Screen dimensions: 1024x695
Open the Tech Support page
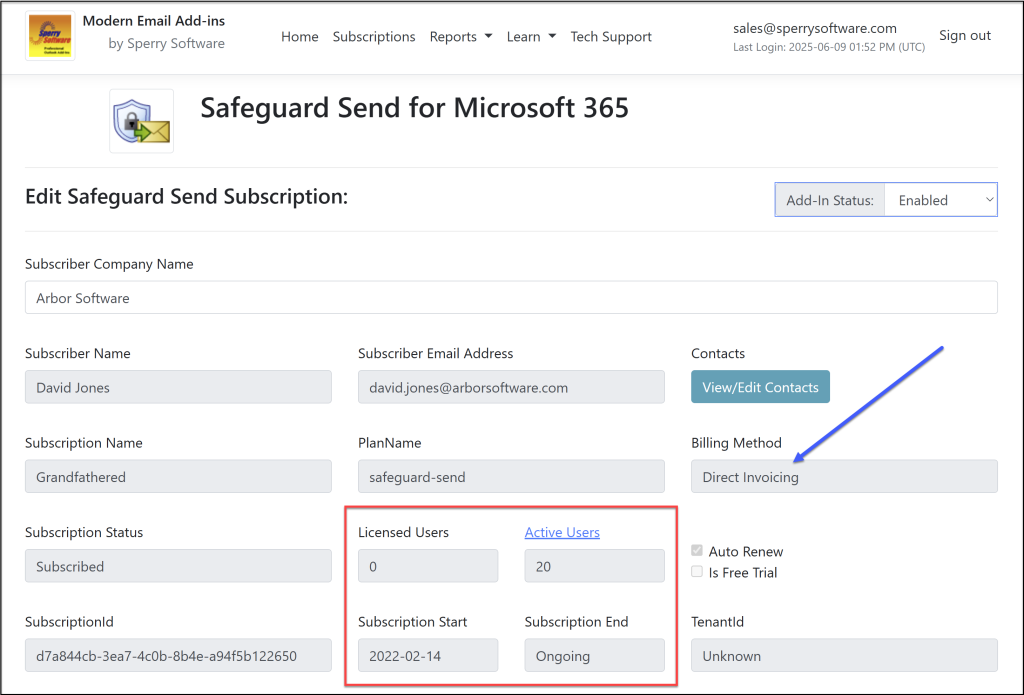tap(611, 37)
